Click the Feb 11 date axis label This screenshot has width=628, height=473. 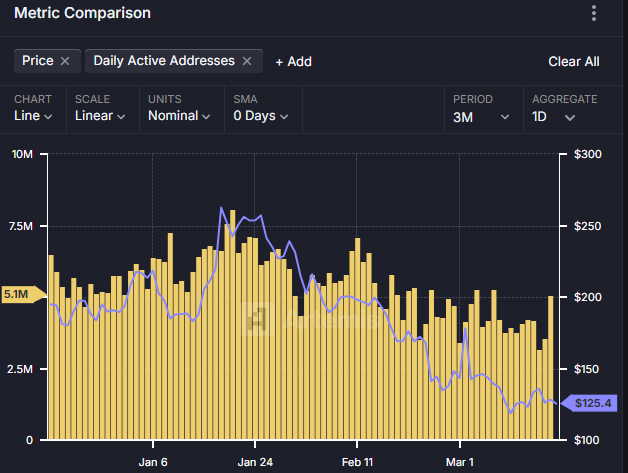[x=357, y=463]
